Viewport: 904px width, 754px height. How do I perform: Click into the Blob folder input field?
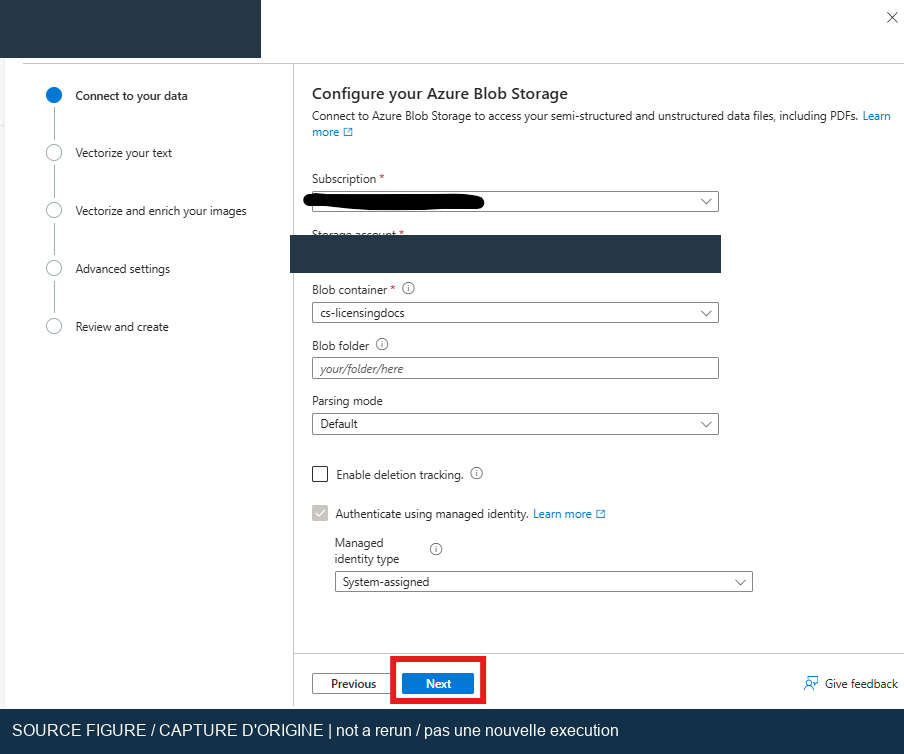(x=515, y=368)
